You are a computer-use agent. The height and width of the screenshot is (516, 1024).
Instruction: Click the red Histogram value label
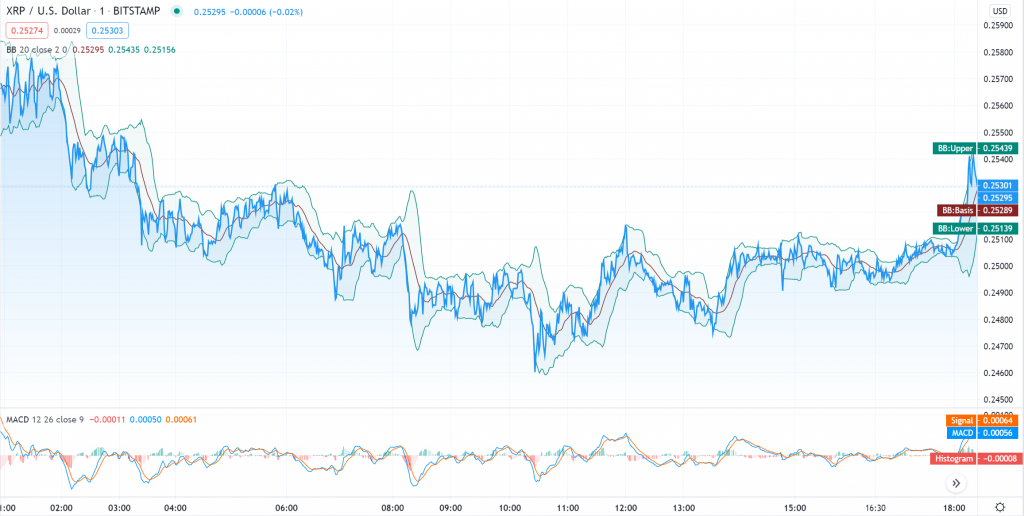[x=956, y=458]
